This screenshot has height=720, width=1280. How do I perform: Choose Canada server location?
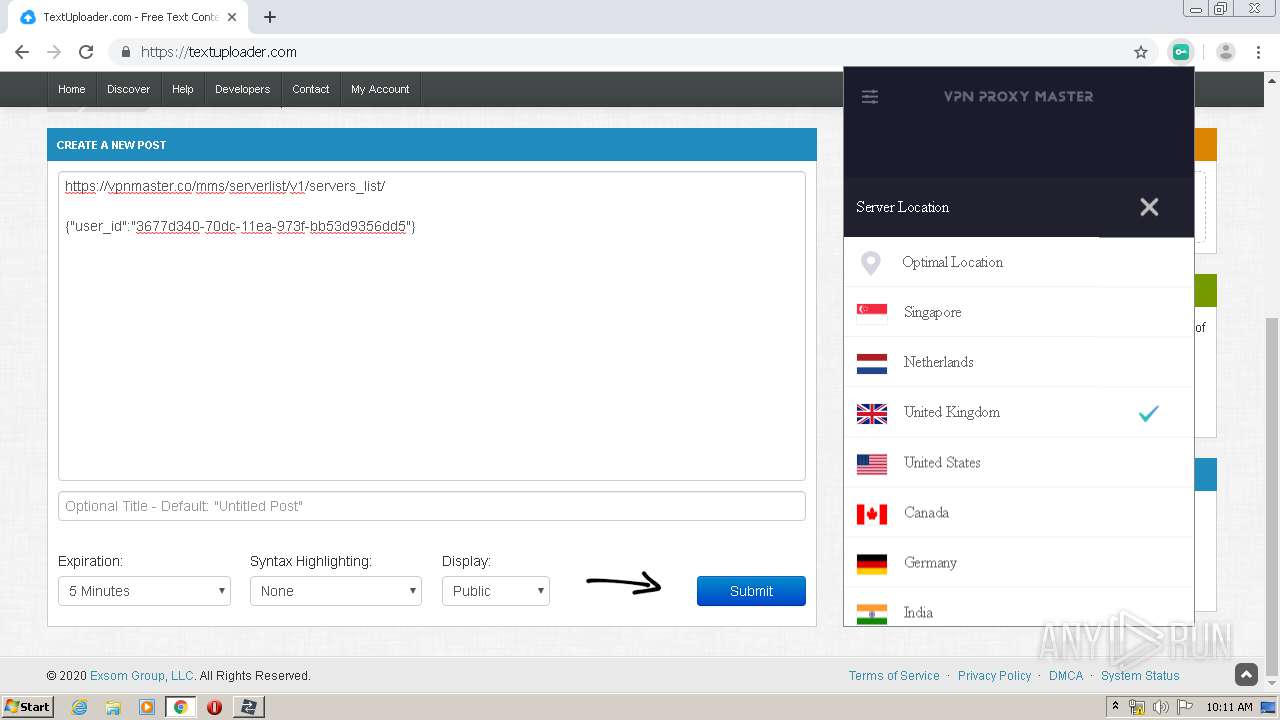click(1019, 512)
